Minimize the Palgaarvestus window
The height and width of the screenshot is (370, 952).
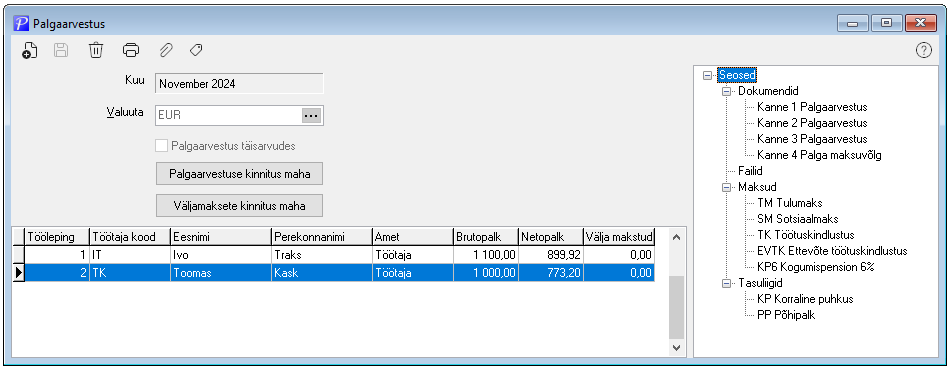(853, 24)
